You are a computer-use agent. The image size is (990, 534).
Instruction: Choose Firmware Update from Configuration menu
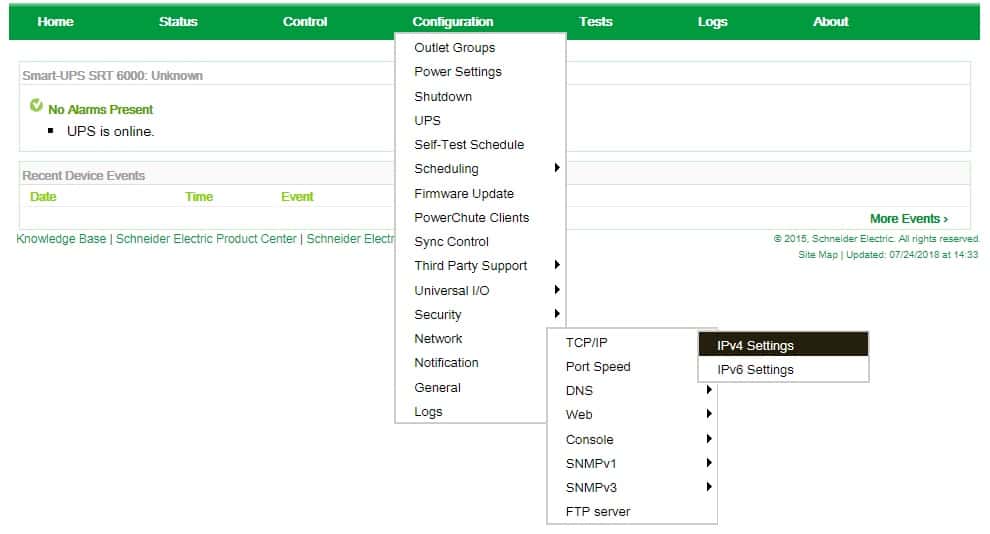[x=464, y=194]
